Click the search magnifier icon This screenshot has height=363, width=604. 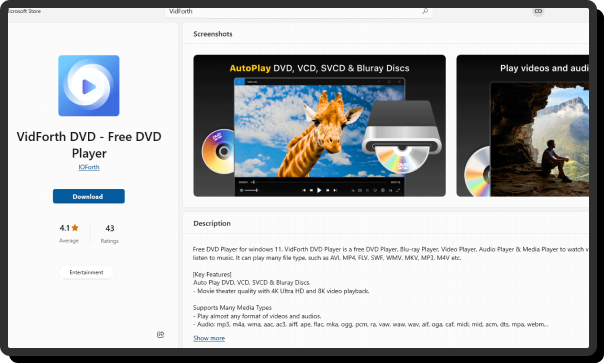(x=425, y=11)
